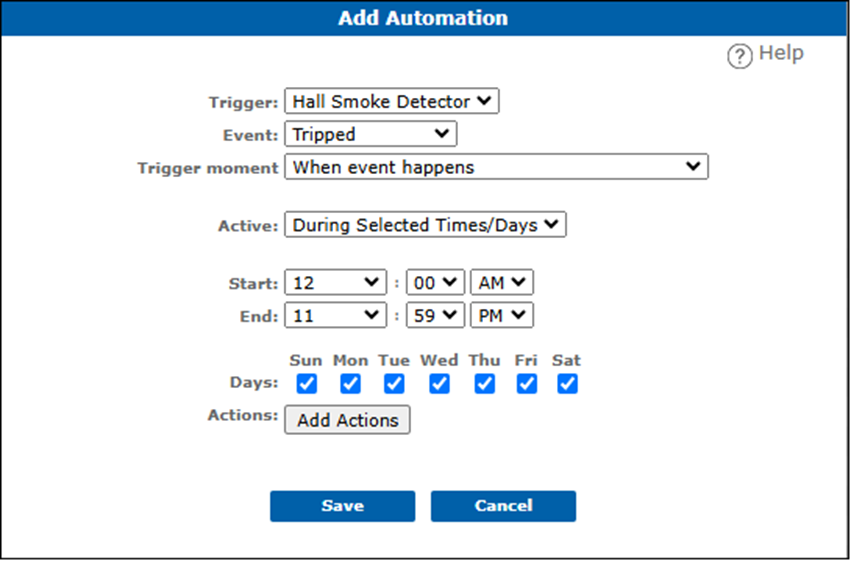Click the Event: label
Screen dimensions: 851x561
(251, 135)
